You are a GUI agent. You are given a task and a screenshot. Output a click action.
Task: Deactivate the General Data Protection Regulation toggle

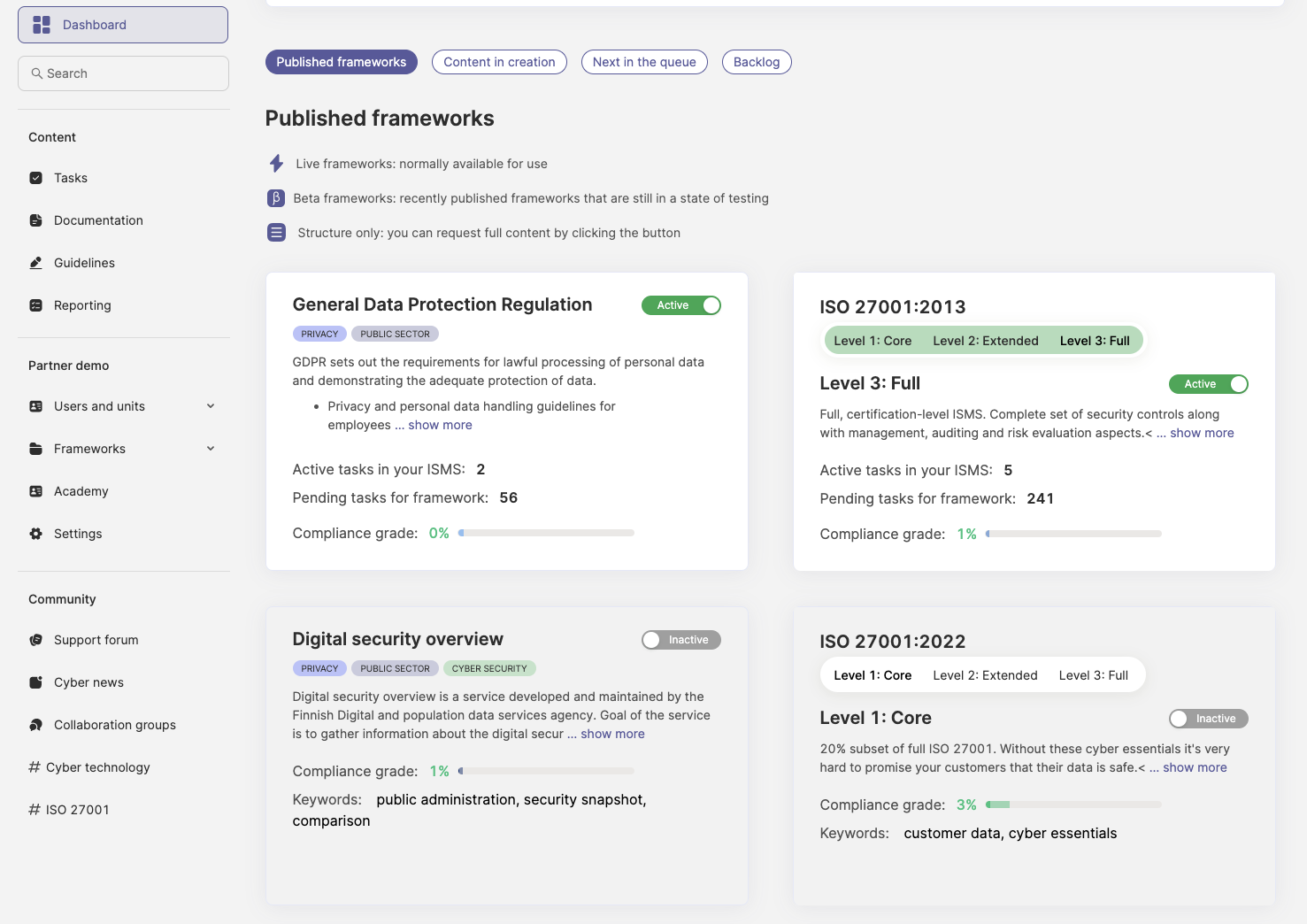pos(681,305)
